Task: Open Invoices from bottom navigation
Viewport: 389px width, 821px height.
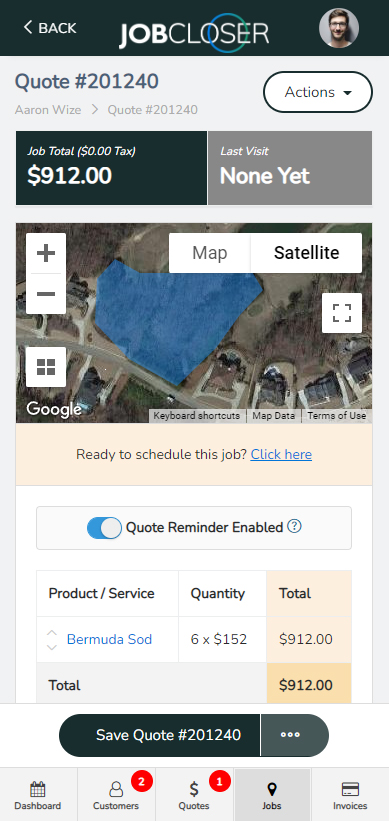Action: coord(350,795)
